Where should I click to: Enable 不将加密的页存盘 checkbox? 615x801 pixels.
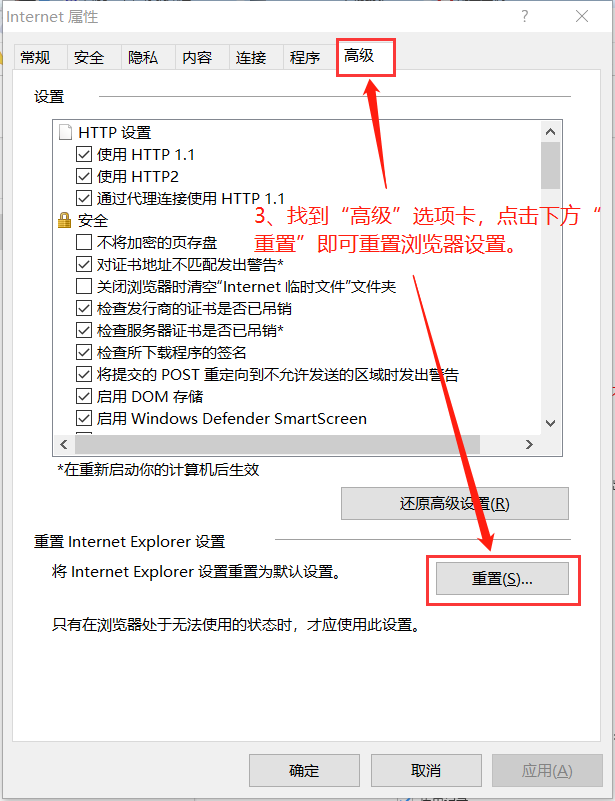pyautogui.click(x=83, y=242)
